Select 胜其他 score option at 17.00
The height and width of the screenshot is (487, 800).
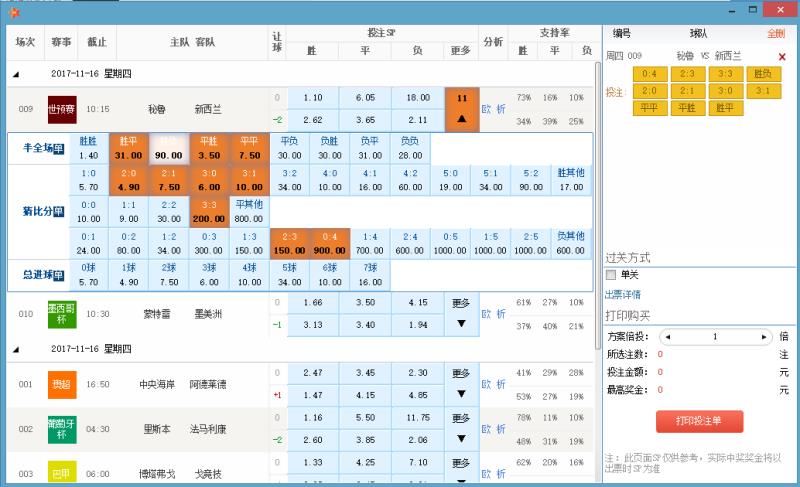coord(572,181)
